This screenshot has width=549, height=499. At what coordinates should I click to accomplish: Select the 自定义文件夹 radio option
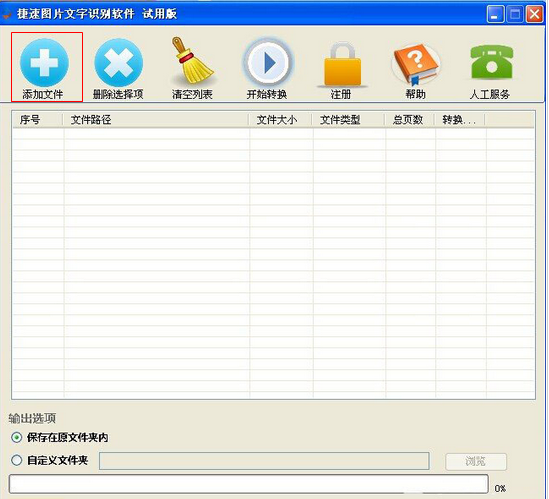[x=16, y=460]
